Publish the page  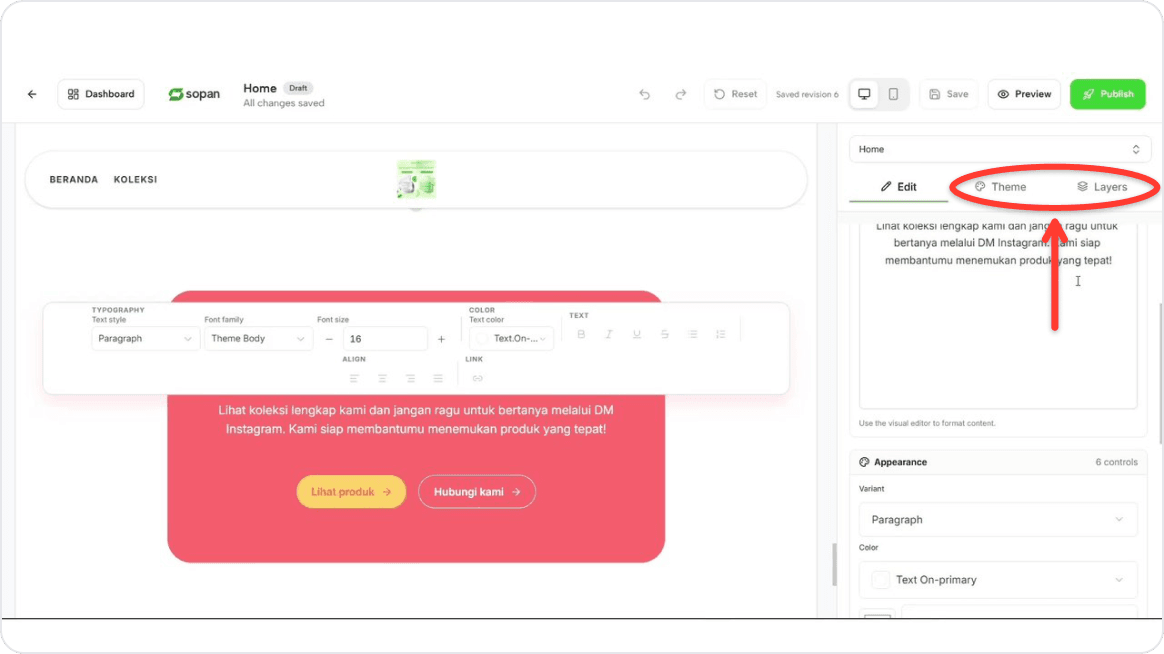(1108, 94)
